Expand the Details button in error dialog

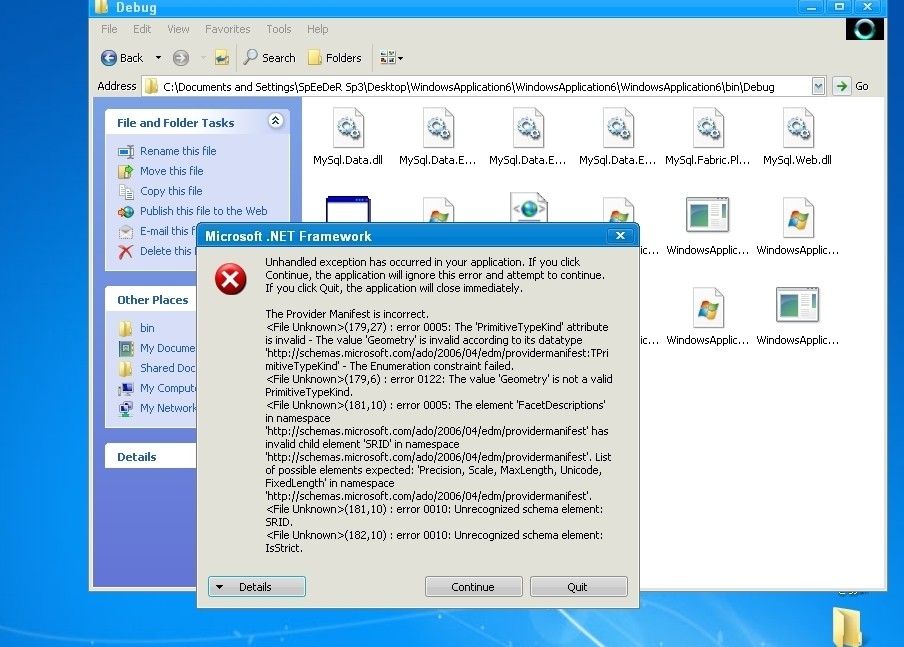[x=256, y=587]
